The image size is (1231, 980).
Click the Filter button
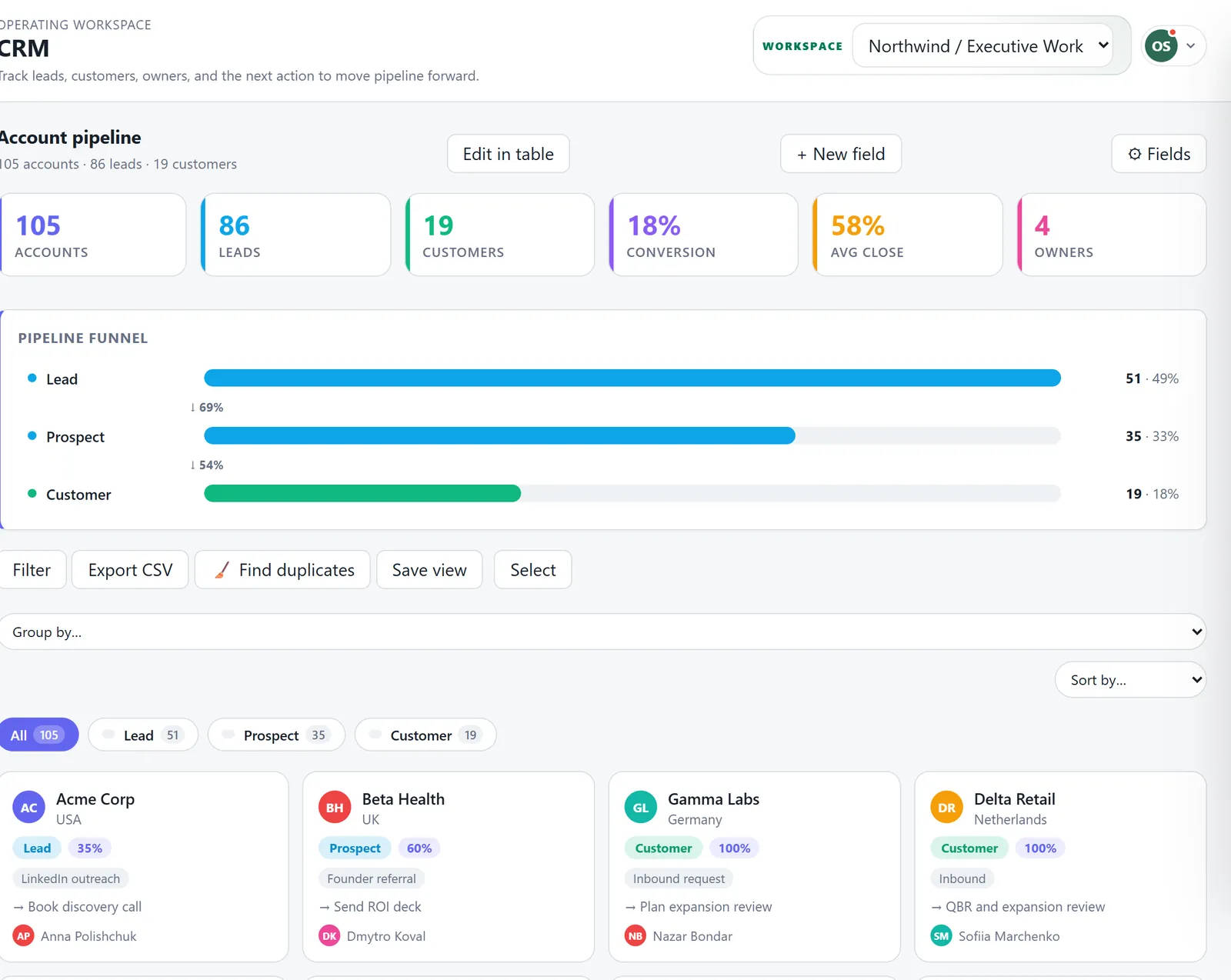31,570
